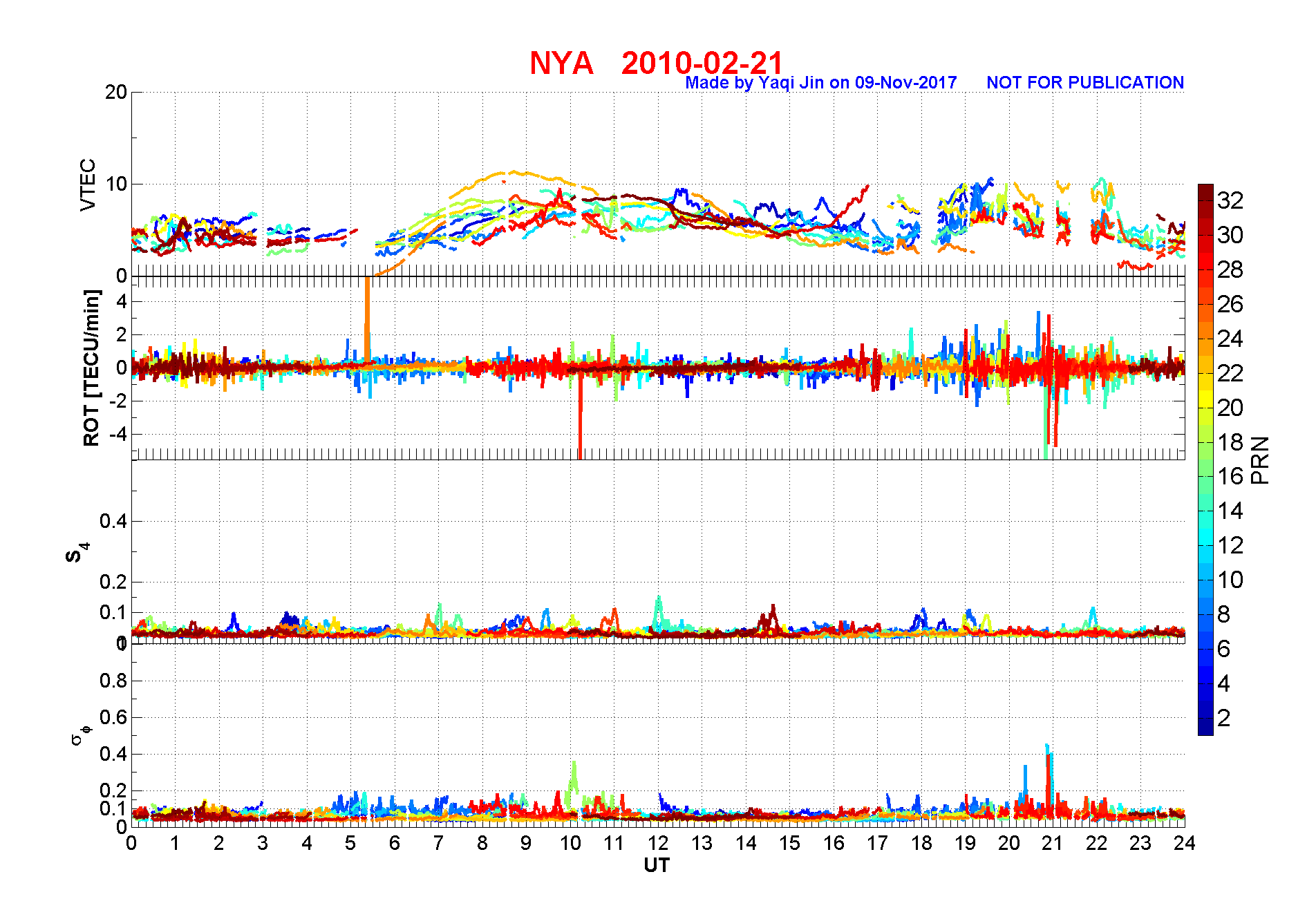Click the 0.4 tick on S4 axis

[x=113, y=522]
